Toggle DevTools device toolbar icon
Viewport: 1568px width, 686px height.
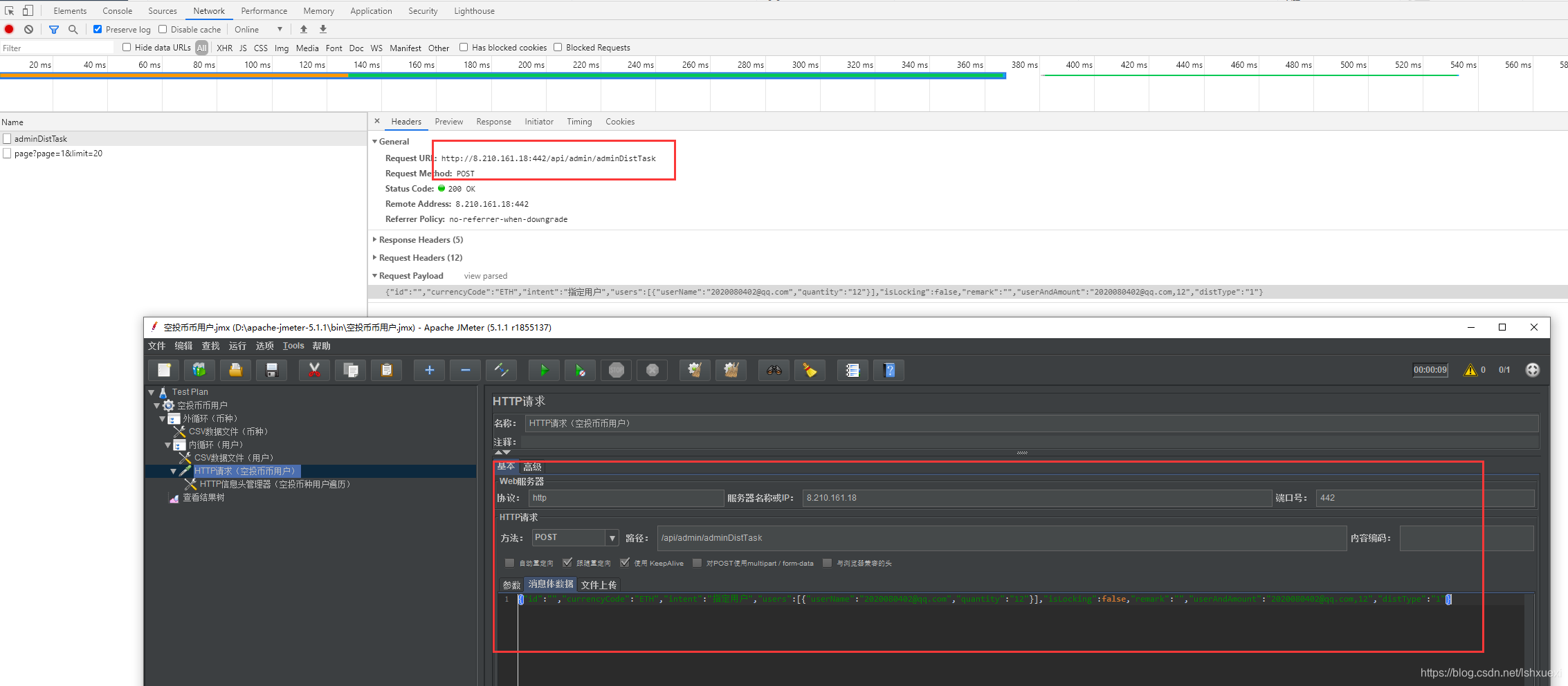click(28, 10)
